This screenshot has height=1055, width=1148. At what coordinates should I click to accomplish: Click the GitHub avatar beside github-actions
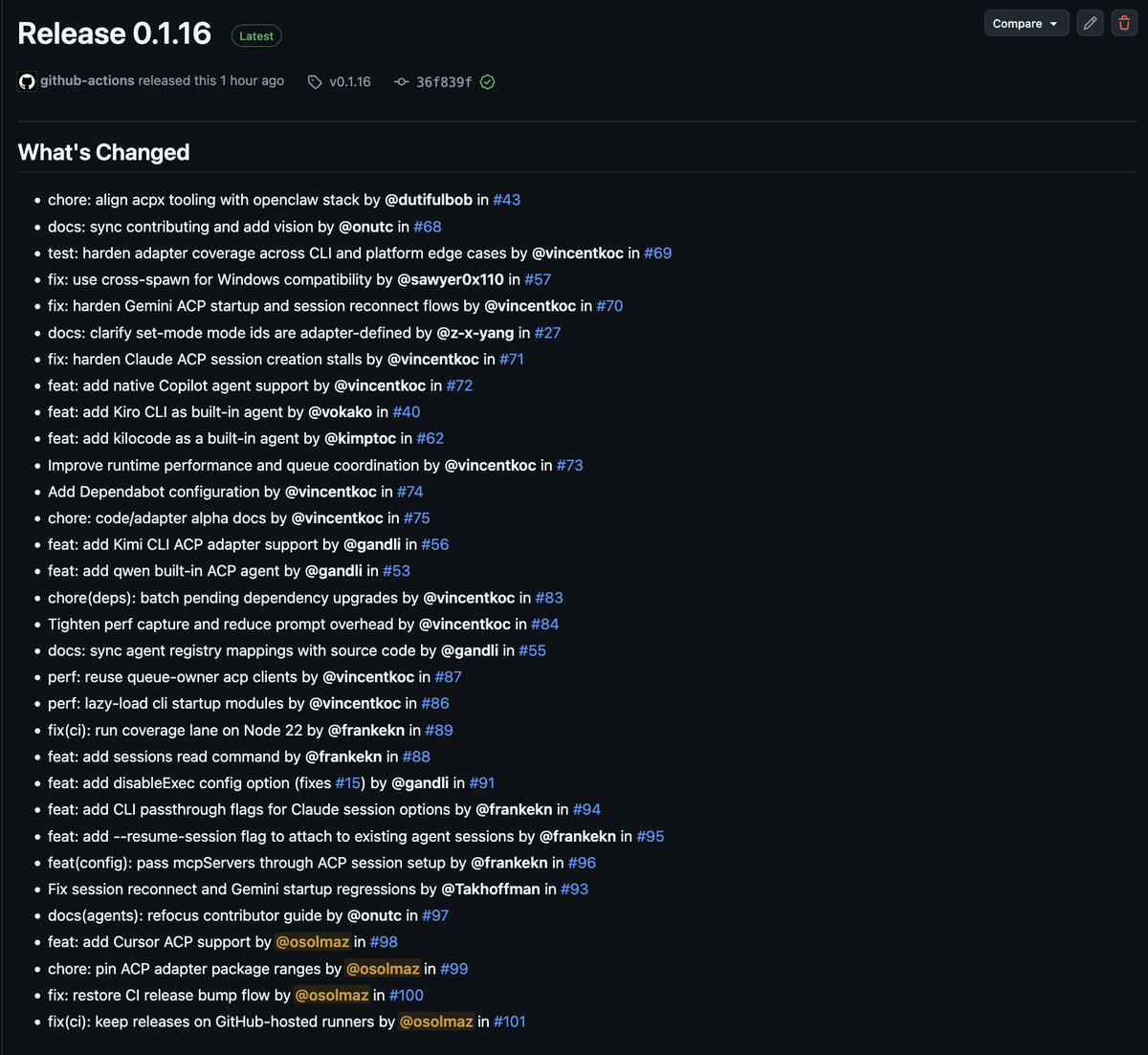(x=27, y=81)
